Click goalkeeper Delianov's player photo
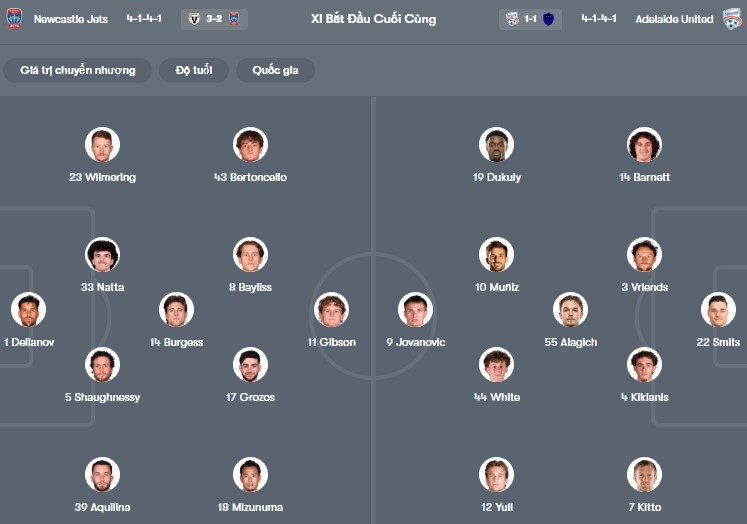The image size is (747, 524). click(x=28, y=310)
